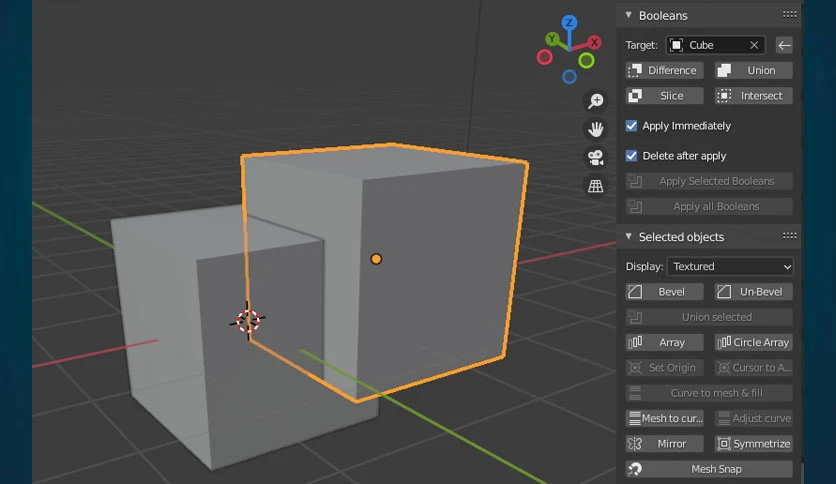Image resolution: width=836 pixels, height=484 pixels.
Task: Click the Z axis gizmo handle
Action: (569, 22)
